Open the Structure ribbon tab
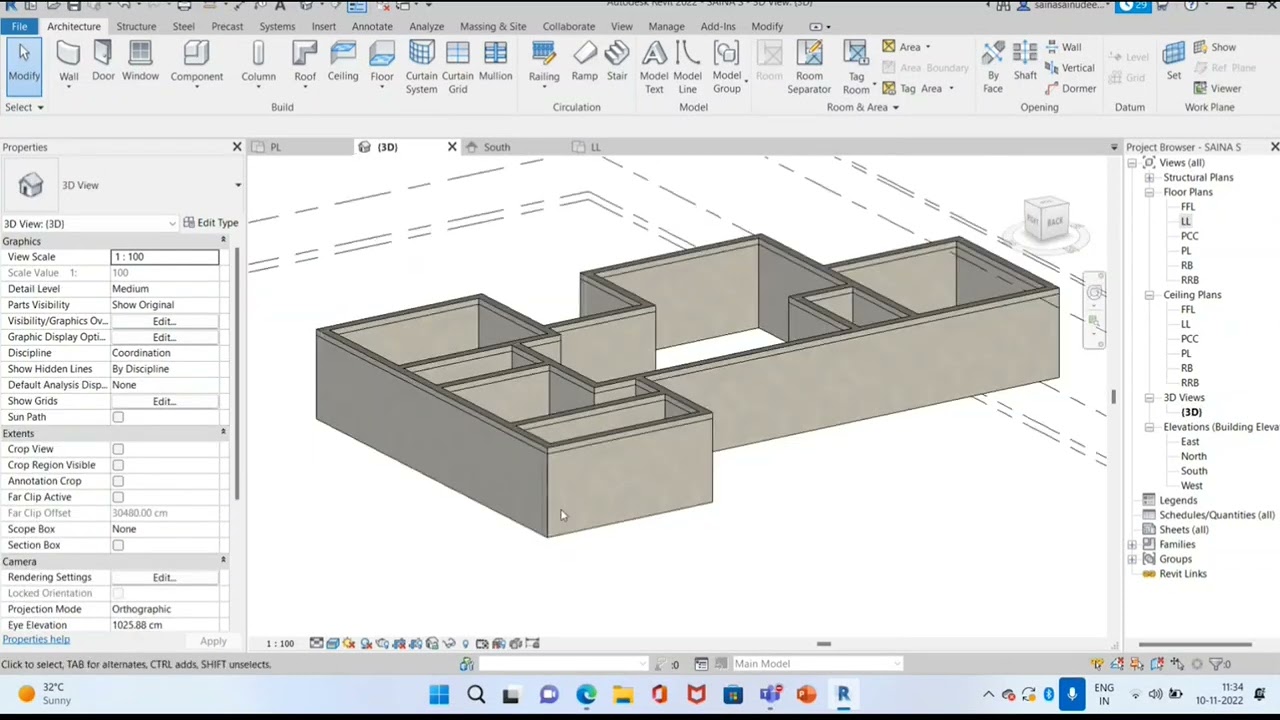This screenshot has width=1280, height=720. coord(136,26)
